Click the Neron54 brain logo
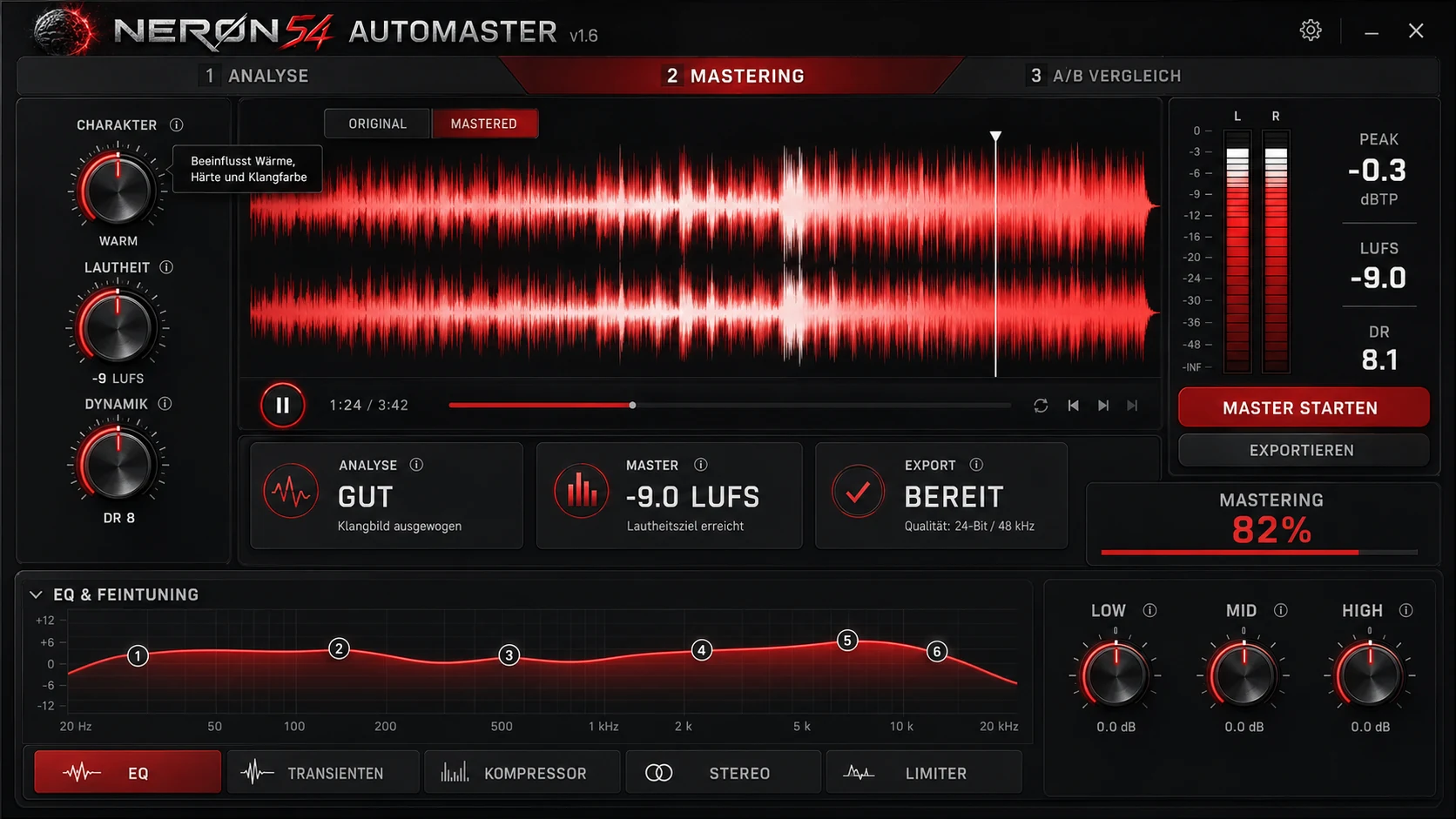1456x819 pixels. click(x=65, y=30)
